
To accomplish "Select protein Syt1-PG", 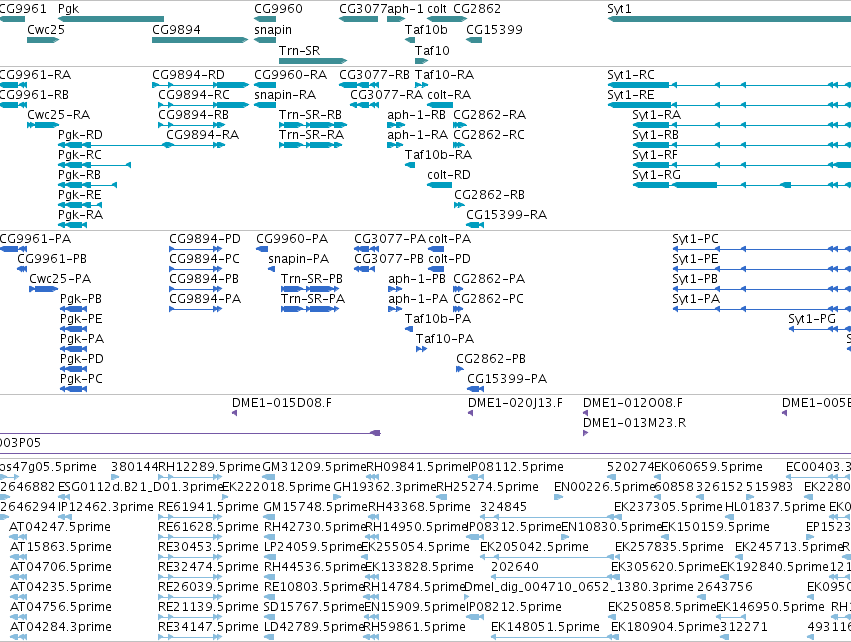I will [x=820, y=329].
